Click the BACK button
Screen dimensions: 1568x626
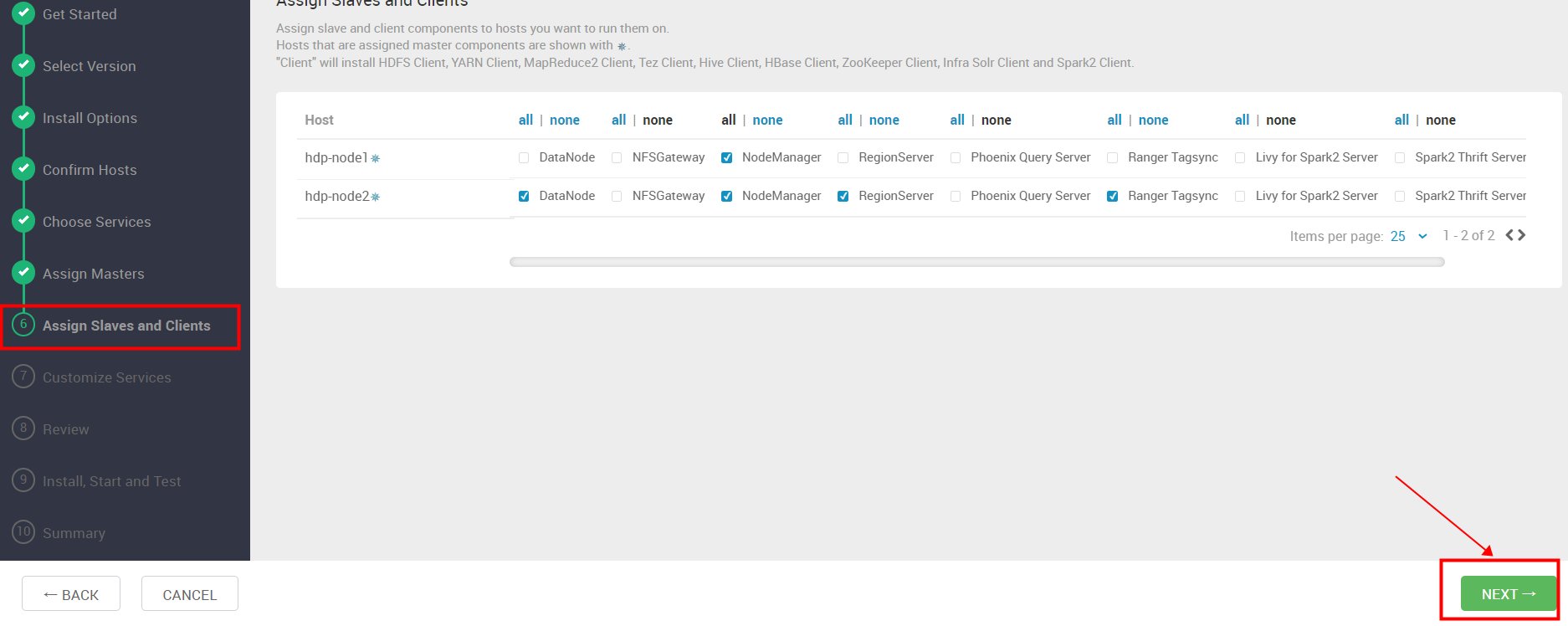pos(71,593)
